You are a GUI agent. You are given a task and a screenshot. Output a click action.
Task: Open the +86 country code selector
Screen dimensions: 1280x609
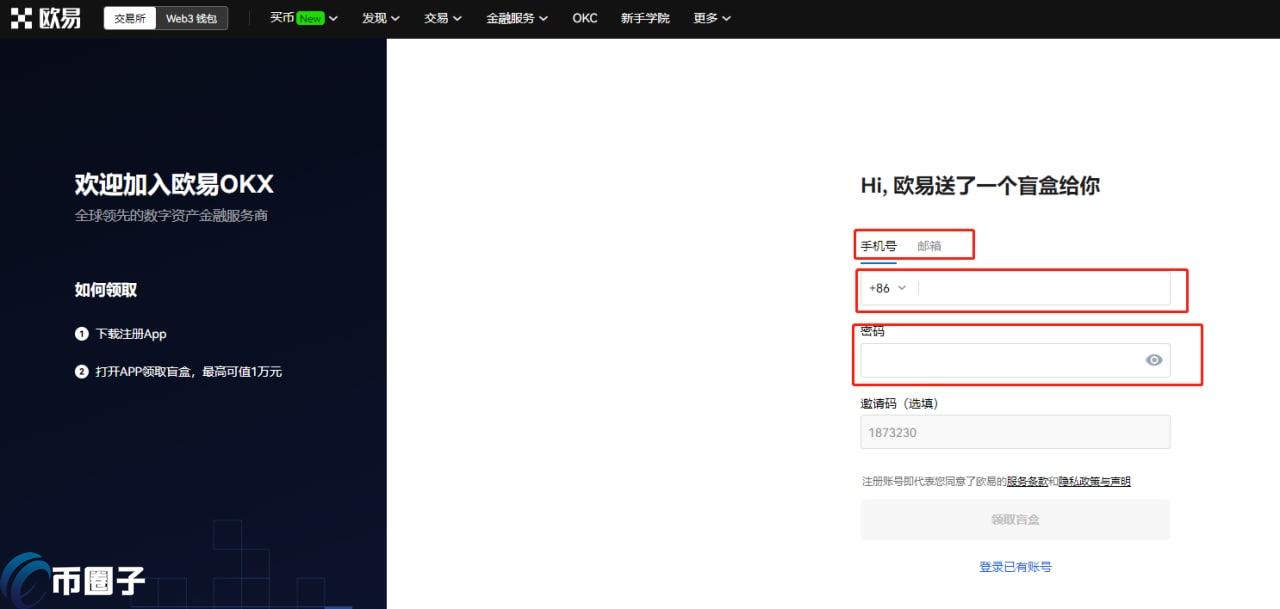tap(887, 288)
